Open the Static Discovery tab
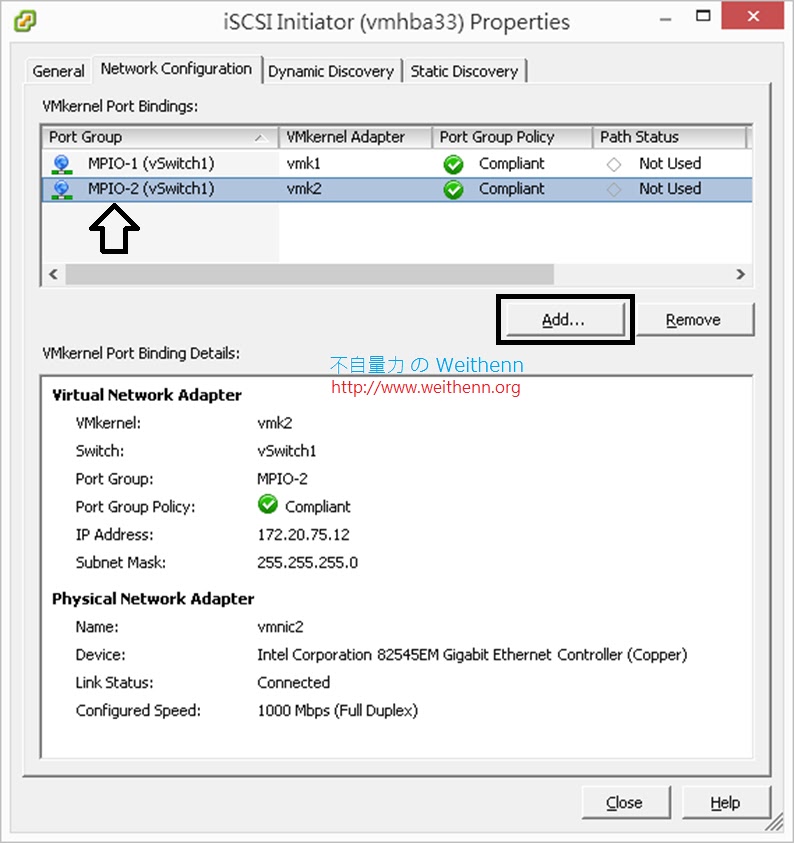Viewport: 795px width, 844px height. pos(464,71)
